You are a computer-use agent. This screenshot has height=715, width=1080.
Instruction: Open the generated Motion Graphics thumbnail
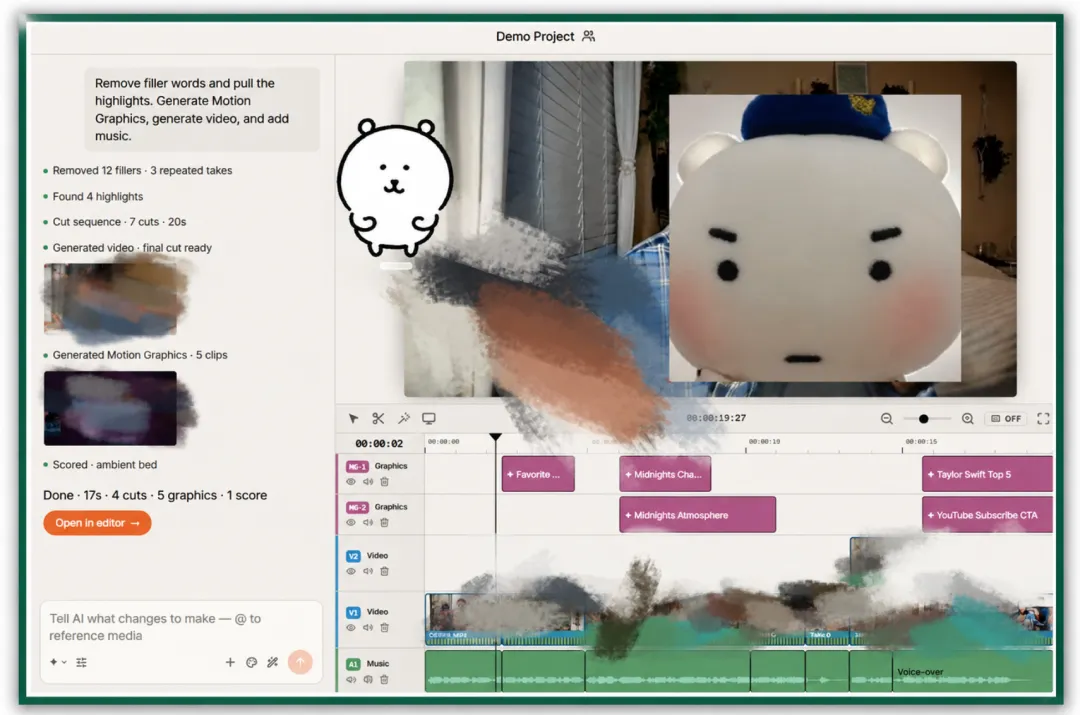click(x=110, y=408)
